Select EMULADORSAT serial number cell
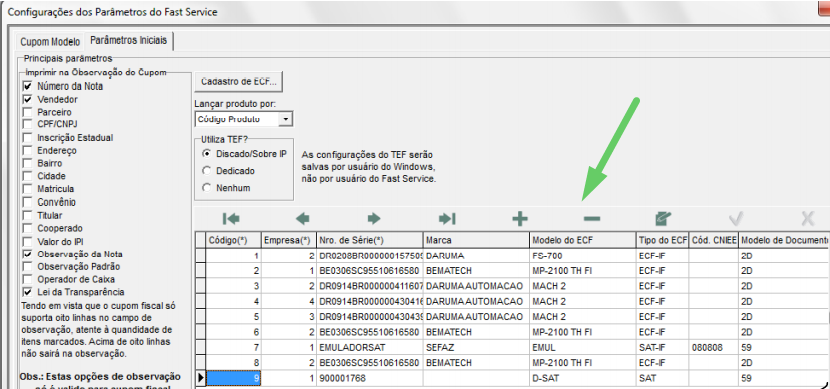Screen dimensions: 830x389 point(369,348)
